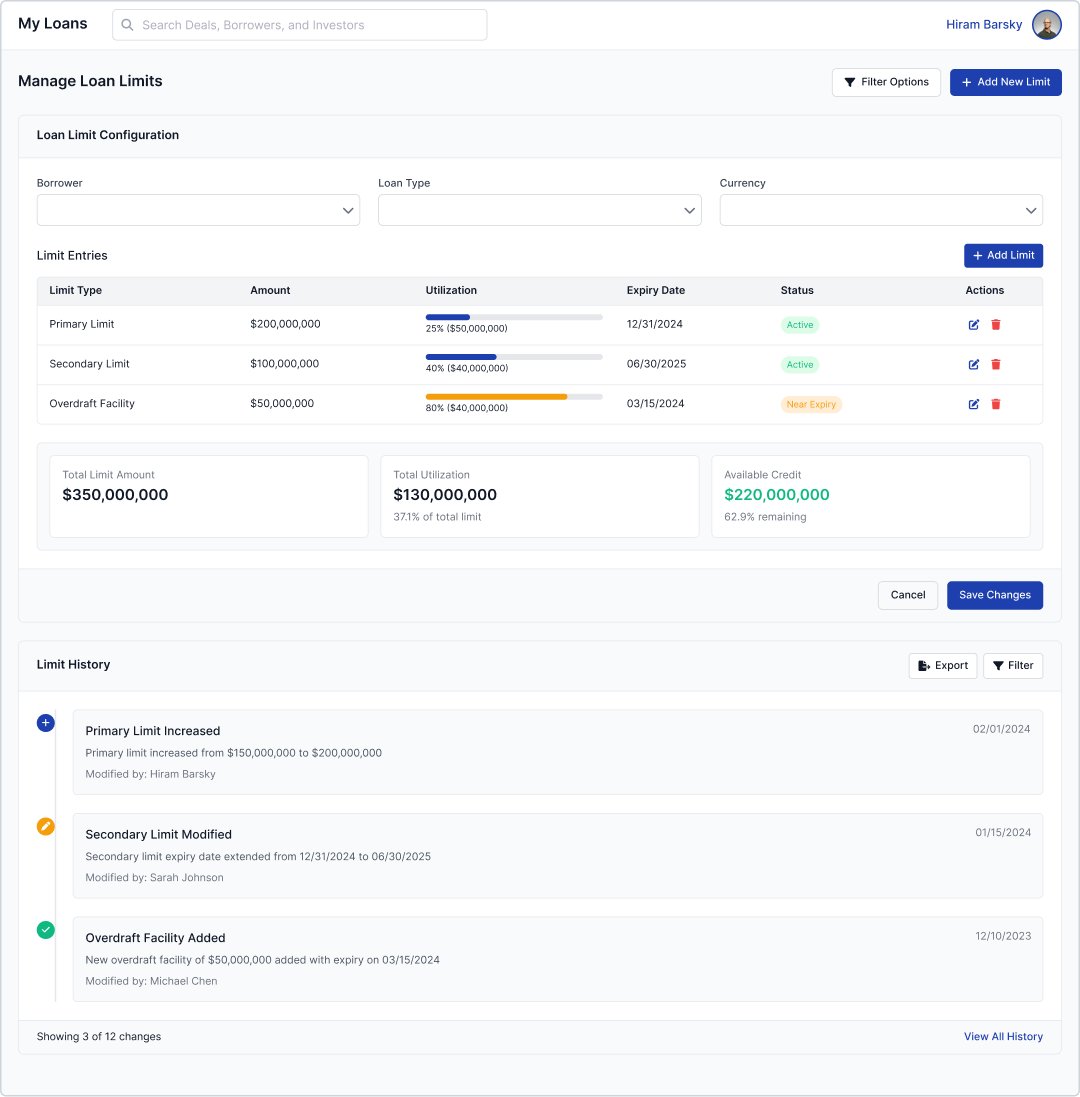Click the green checkmark timeline marker
Image resolution: width=1080 pixels, height=1097 pixels.
(45, 930)
